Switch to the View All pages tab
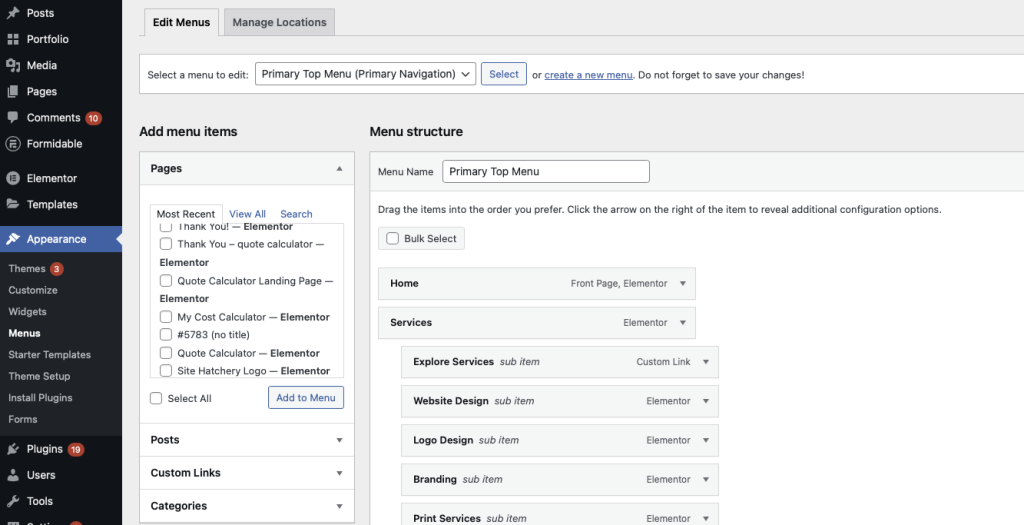The image size is (1024, 525). [x=248, y=214]
